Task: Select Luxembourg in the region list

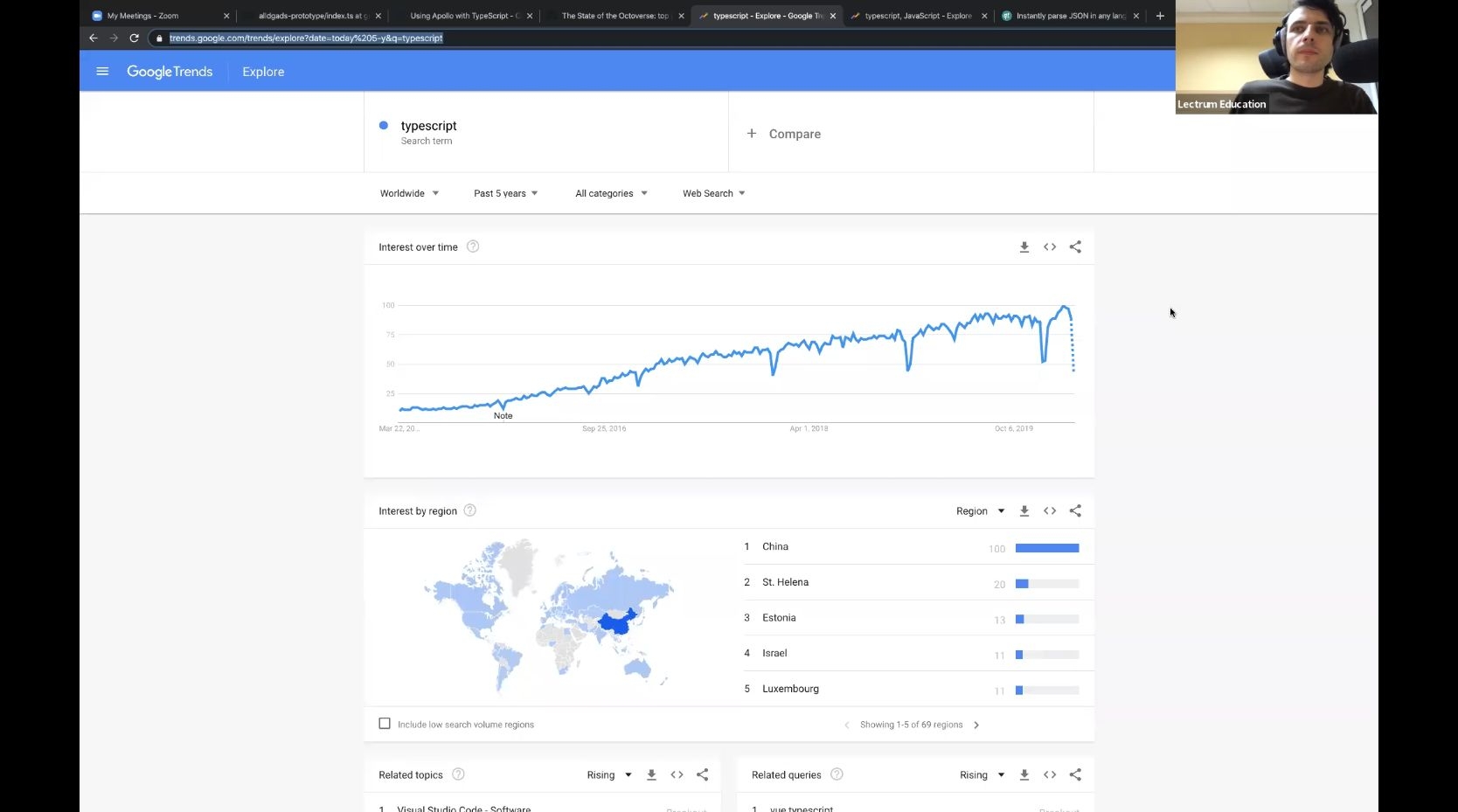Action: click(790, 689)
